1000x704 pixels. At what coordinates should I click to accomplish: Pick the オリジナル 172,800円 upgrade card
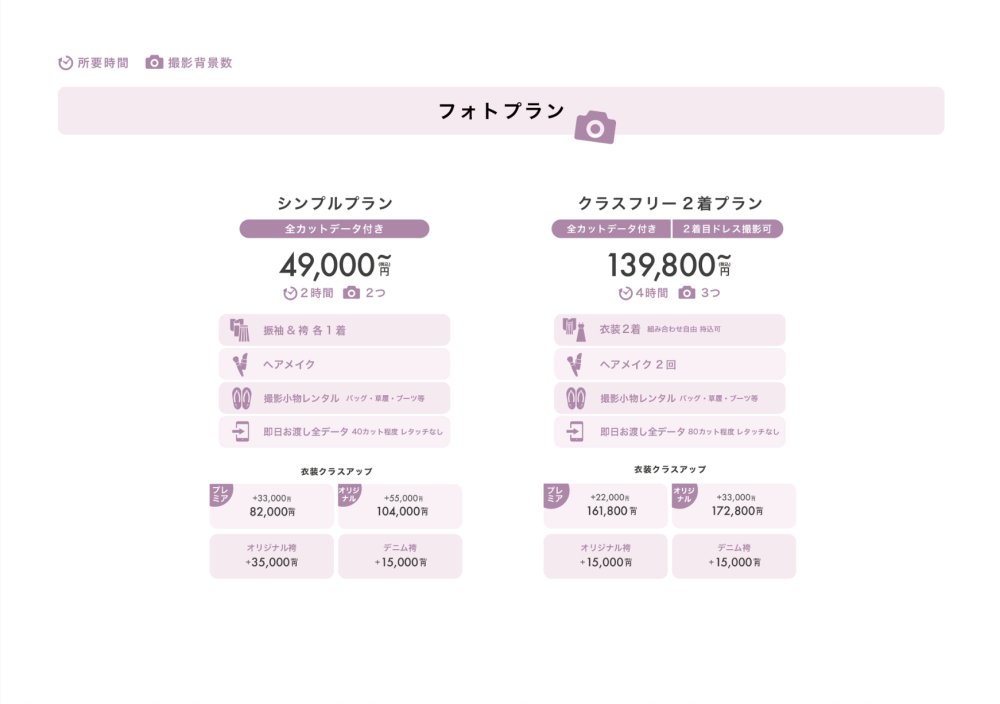734,506
